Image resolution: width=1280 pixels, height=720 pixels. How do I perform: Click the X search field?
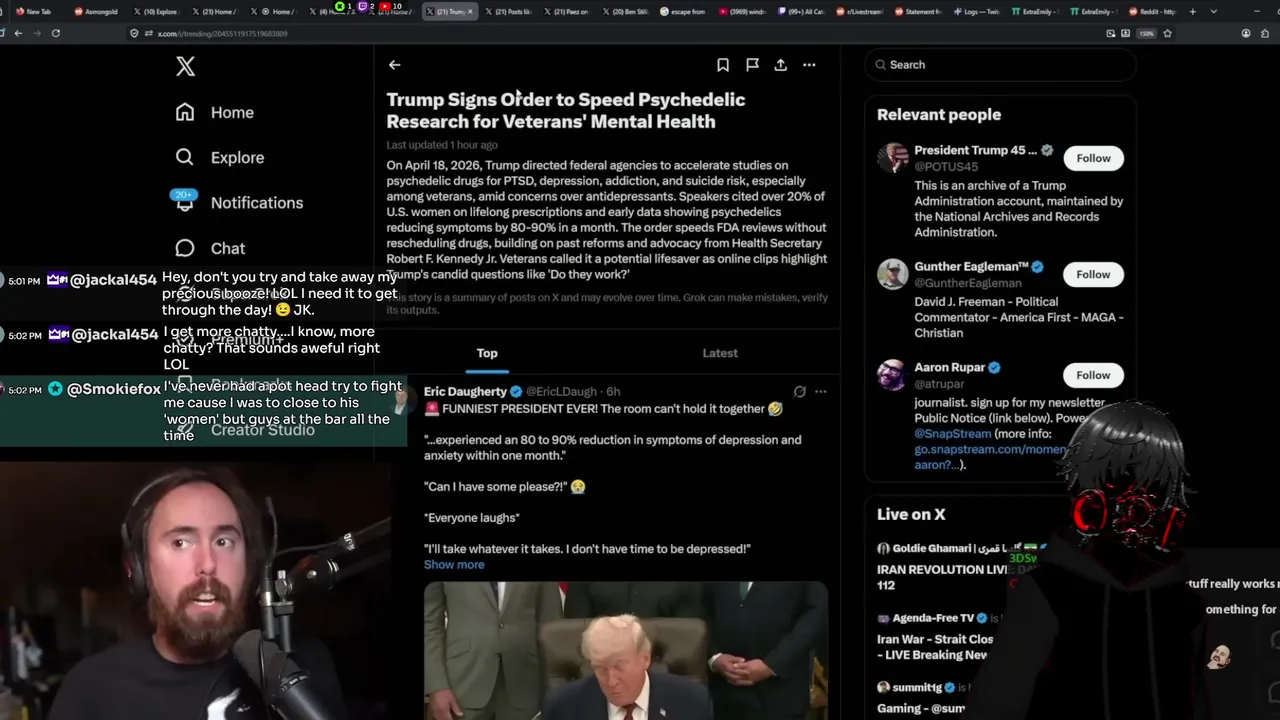click(1000, 65)
